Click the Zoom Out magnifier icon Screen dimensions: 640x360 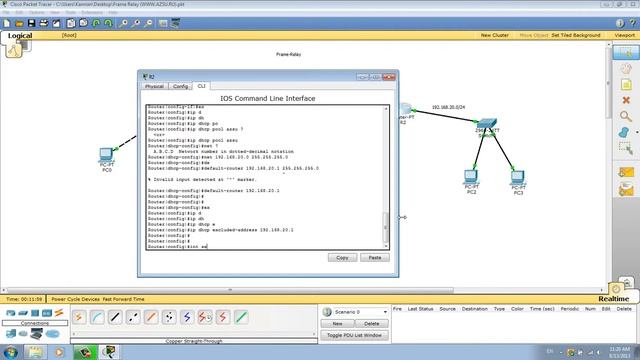148,23
